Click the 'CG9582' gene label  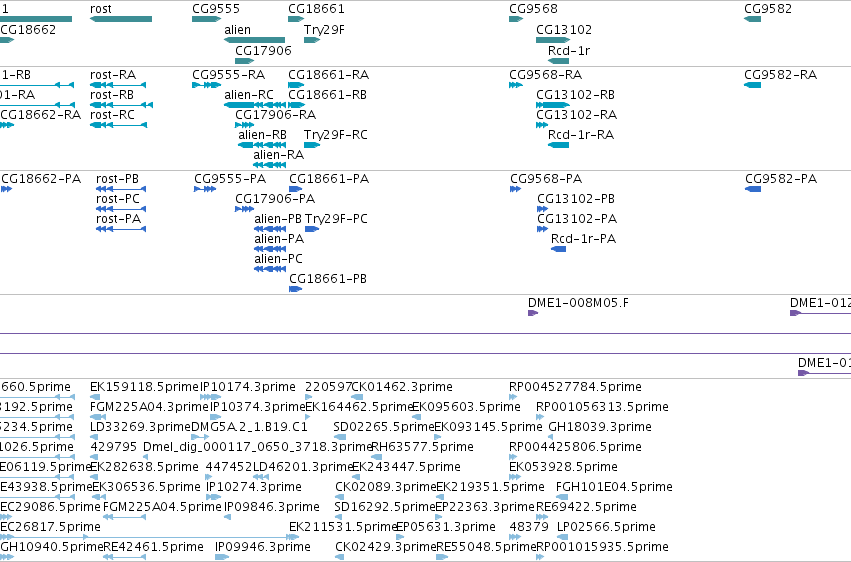click(768, 9)
